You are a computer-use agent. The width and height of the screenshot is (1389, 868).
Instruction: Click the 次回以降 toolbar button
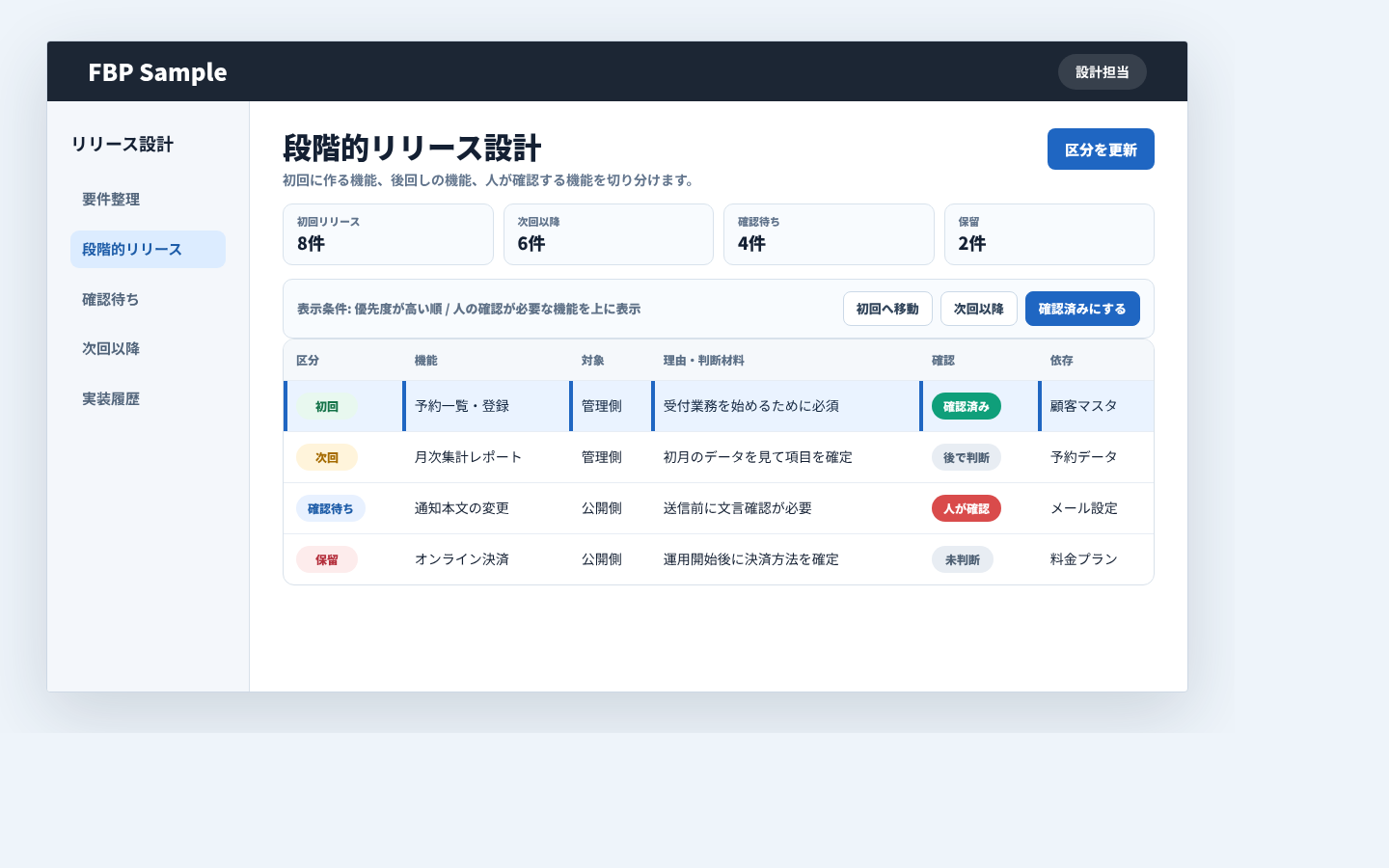[978, 309]
